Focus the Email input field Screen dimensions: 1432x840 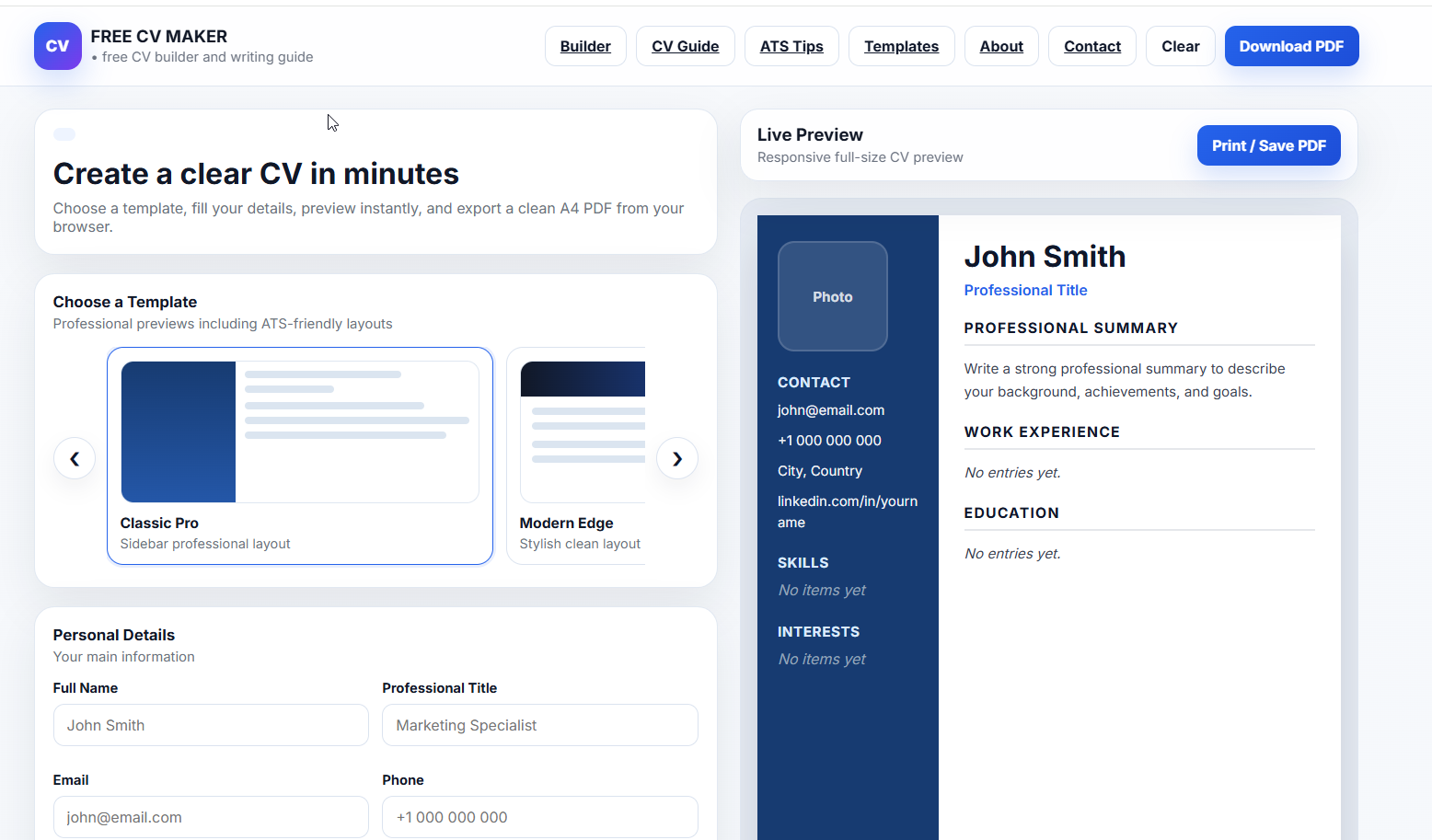pyautogui.click(x=211, y=817)
